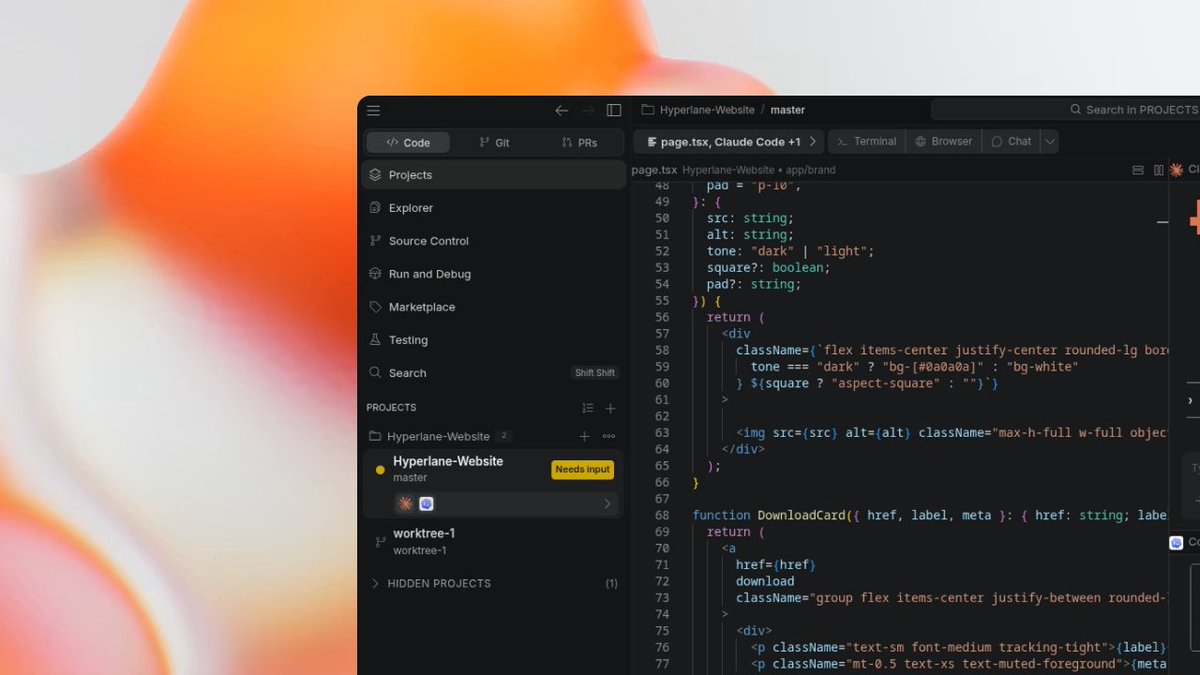The image size is (1200, 675).
Task: Click the Shift Shift shortcut badge
Action: pyautogui.click(x=595, y=373)
